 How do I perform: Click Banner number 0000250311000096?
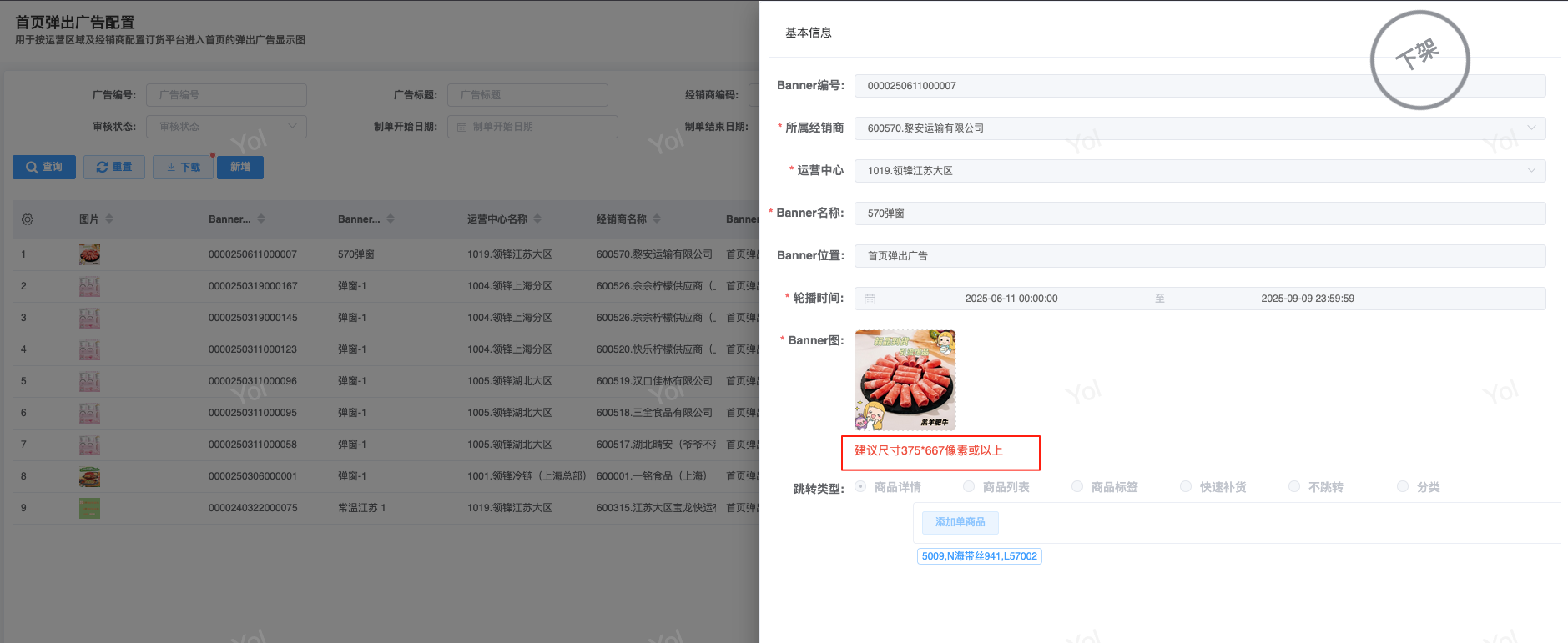[253, 381]
